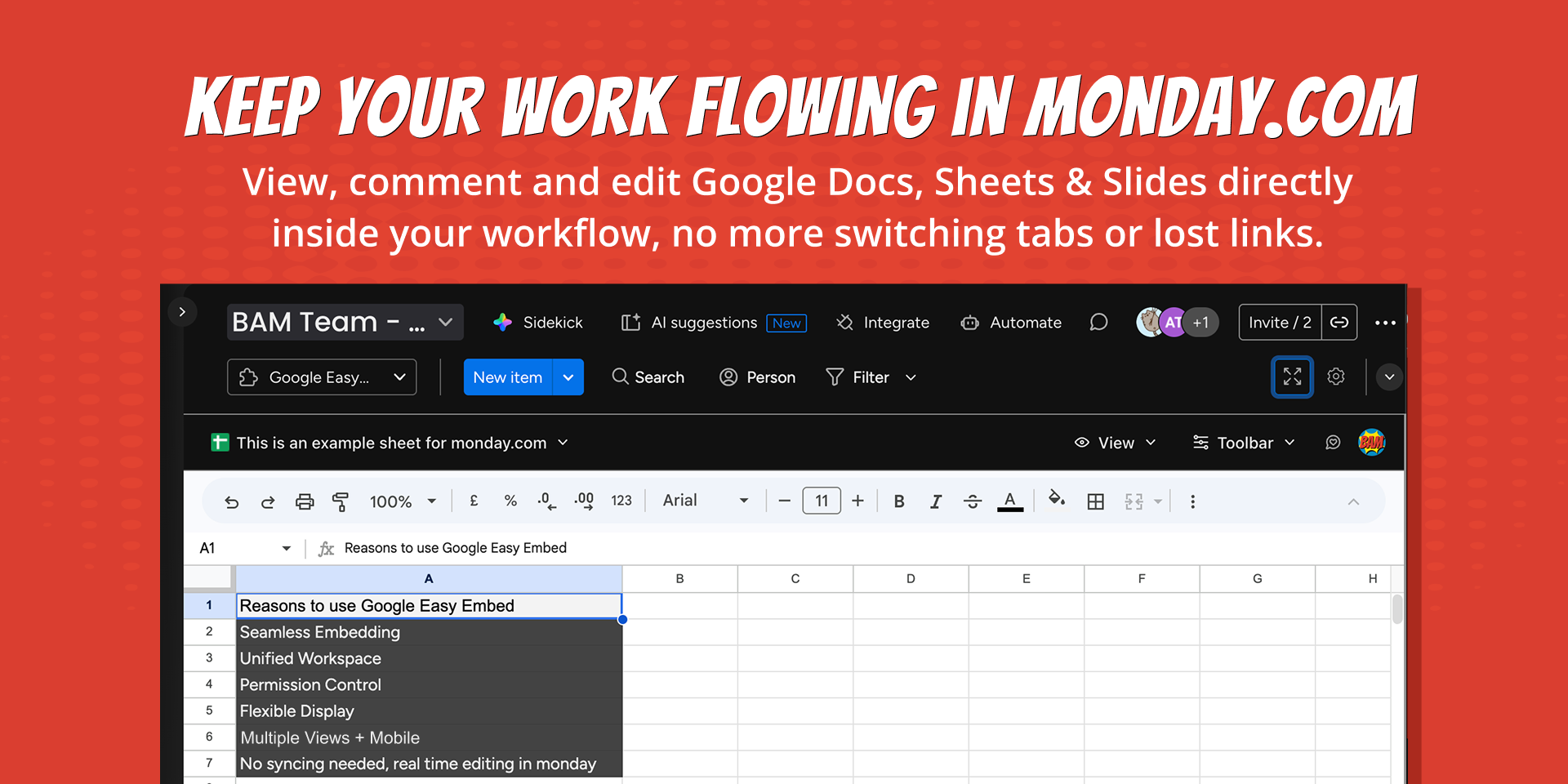
Task: Click the print icon in the sheet toolbar
Action: 305,501
